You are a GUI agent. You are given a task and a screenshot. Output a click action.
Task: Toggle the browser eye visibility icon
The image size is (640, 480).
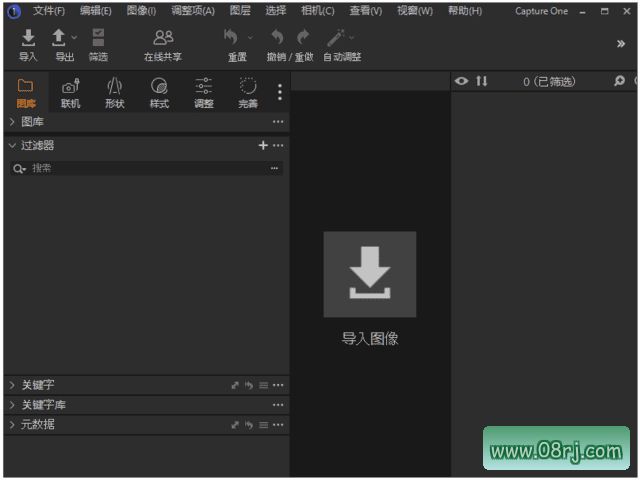(462, 81)
